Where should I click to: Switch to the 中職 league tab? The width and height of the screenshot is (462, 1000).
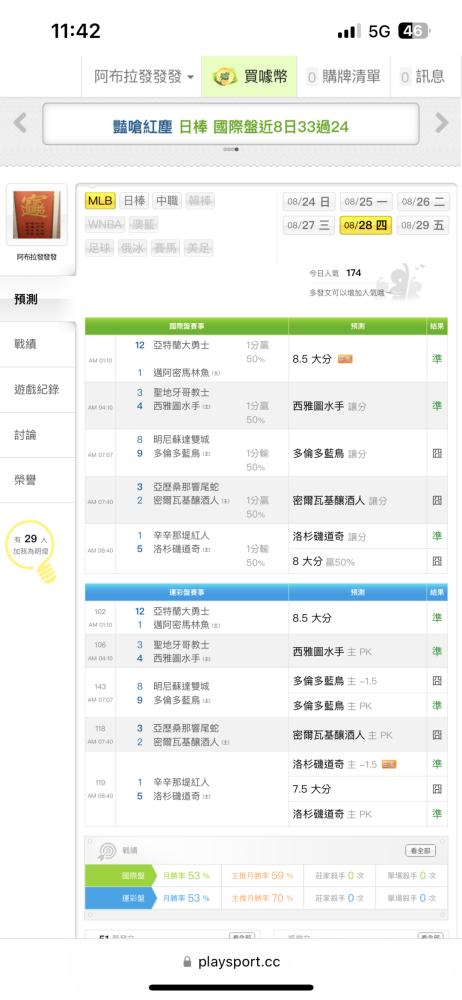[167, 201]
